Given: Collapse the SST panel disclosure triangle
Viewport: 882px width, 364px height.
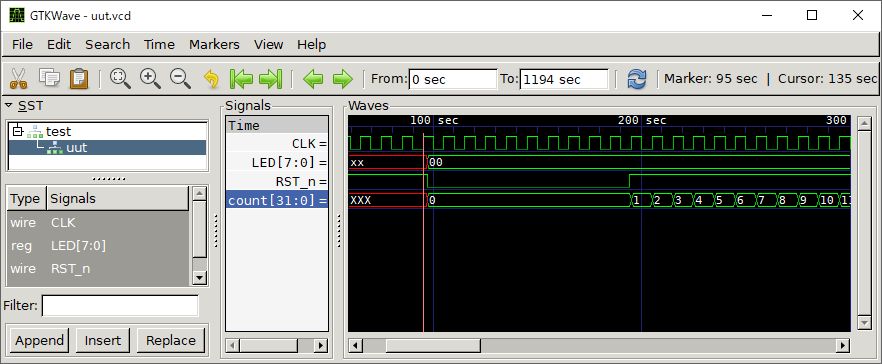Looking at the screenshot, I should [x=9, y=105].
